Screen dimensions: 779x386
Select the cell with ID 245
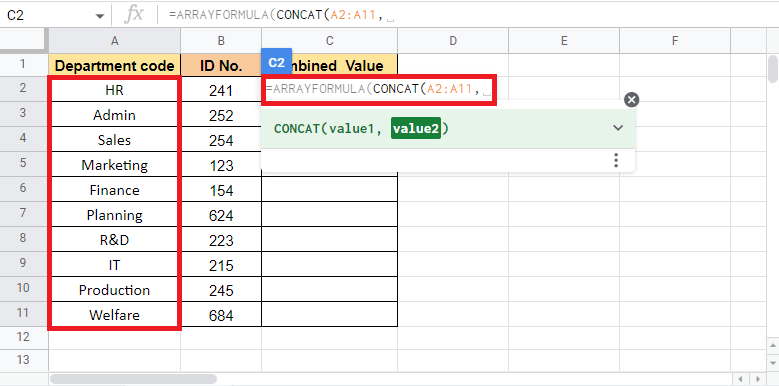pos(221,290)
